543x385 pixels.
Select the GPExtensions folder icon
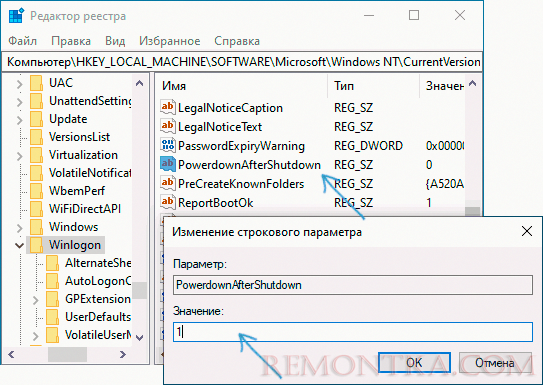coord(52,299)
